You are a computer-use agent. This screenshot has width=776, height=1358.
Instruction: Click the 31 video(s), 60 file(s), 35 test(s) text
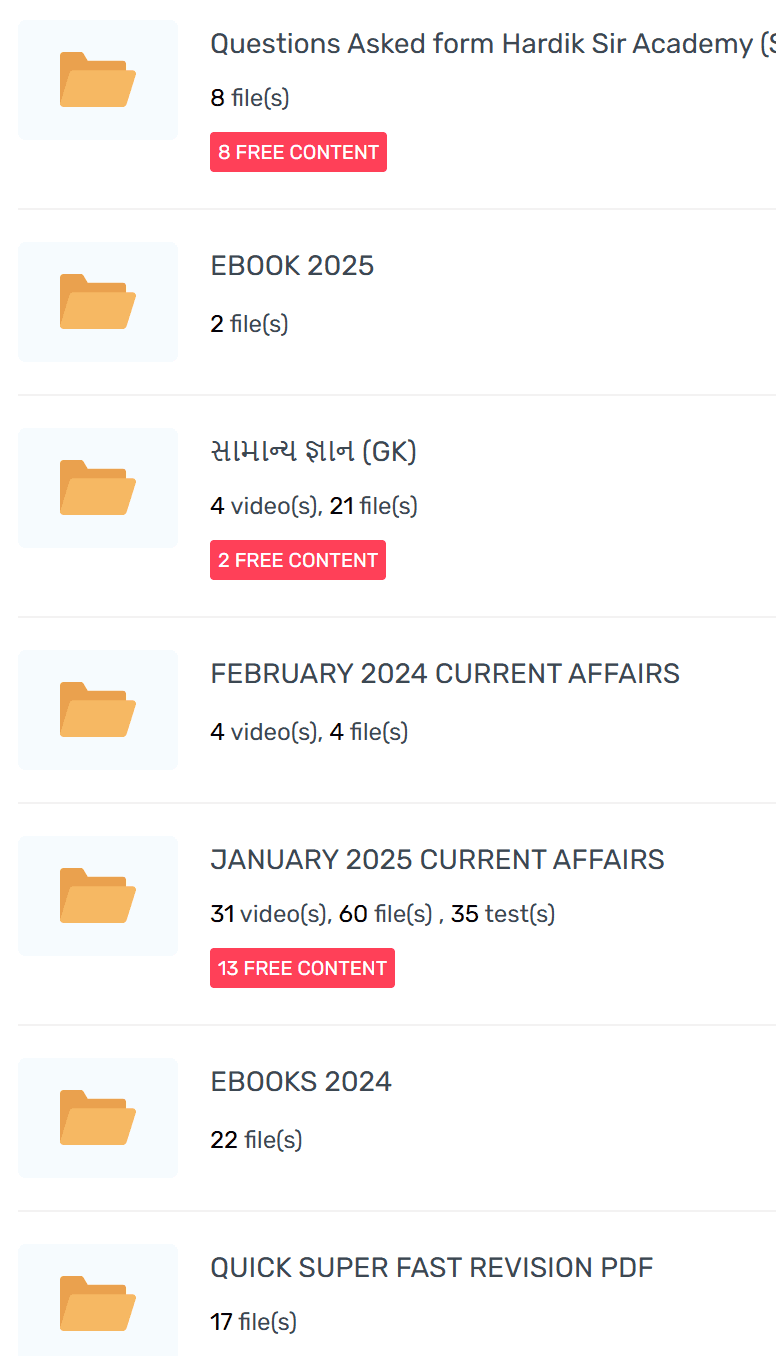(x=382, y=914)
